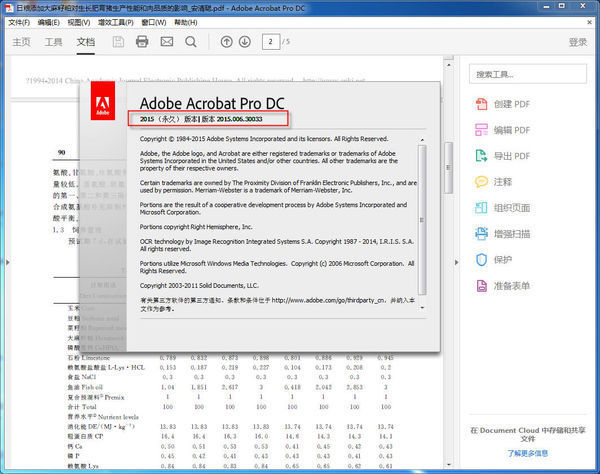Open the 编辑(E) menu

coord(49,23)
